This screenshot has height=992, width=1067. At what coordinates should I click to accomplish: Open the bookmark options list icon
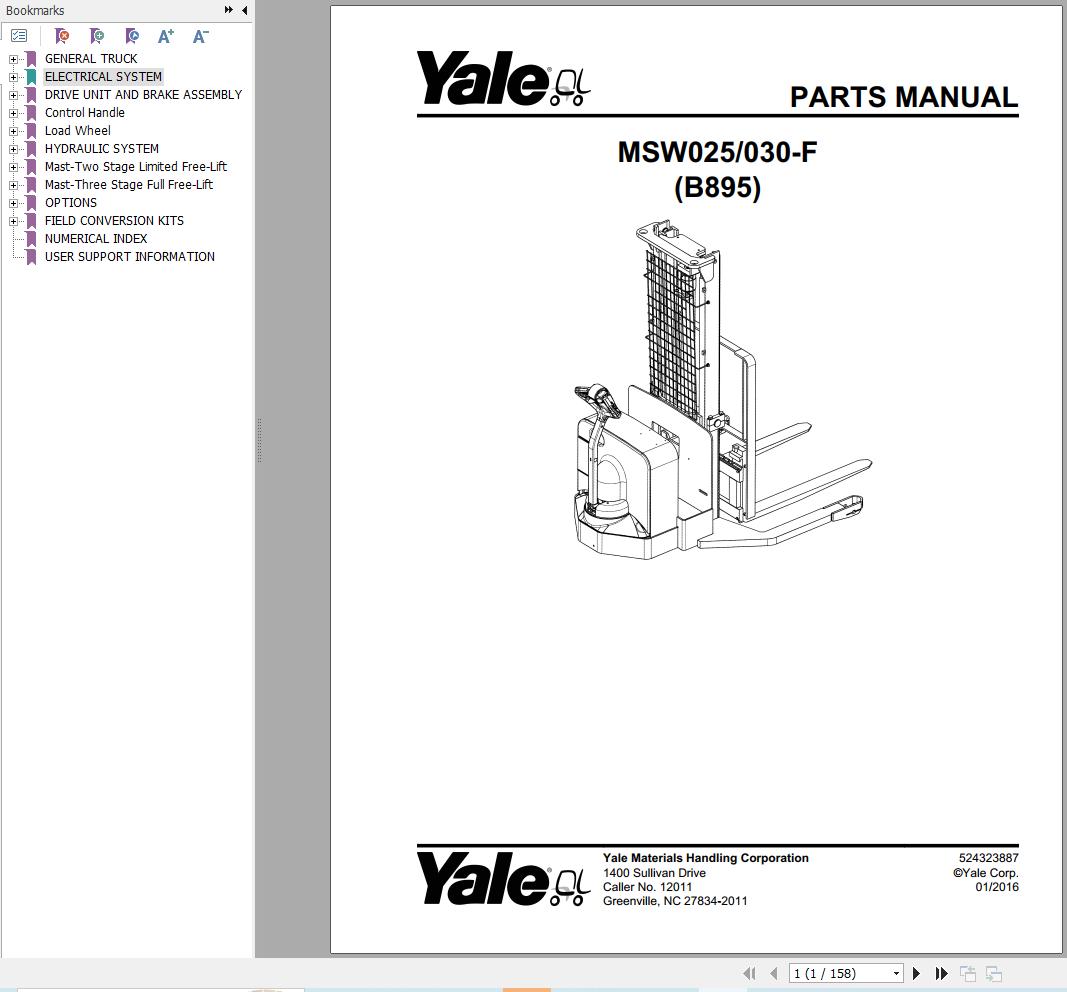tap(18, 35)
